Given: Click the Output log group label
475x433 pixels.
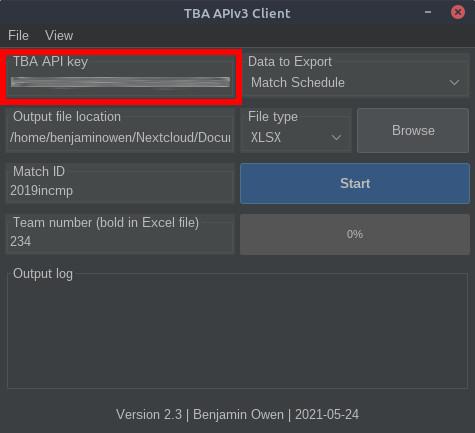Looking at the screenshot, I should tap(43, 274).
